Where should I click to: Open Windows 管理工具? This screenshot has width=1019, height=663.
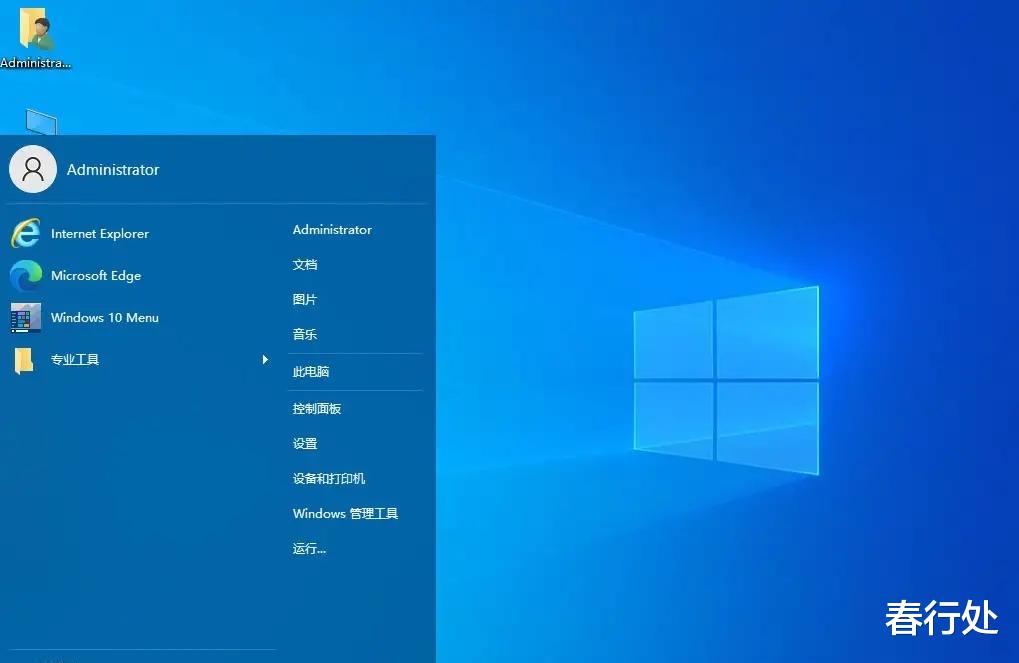pos(345,513)
